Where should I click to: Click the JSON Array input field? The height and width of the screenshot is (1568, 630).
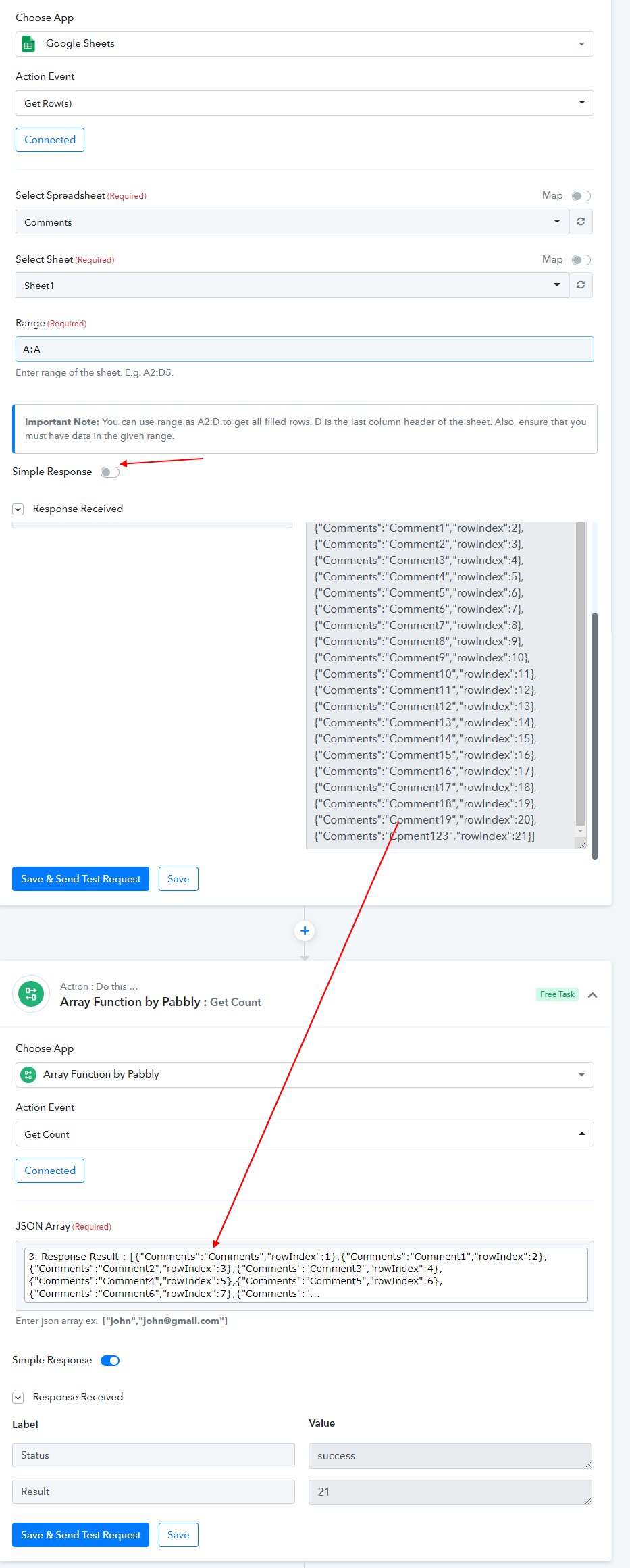coord(306,1275)
